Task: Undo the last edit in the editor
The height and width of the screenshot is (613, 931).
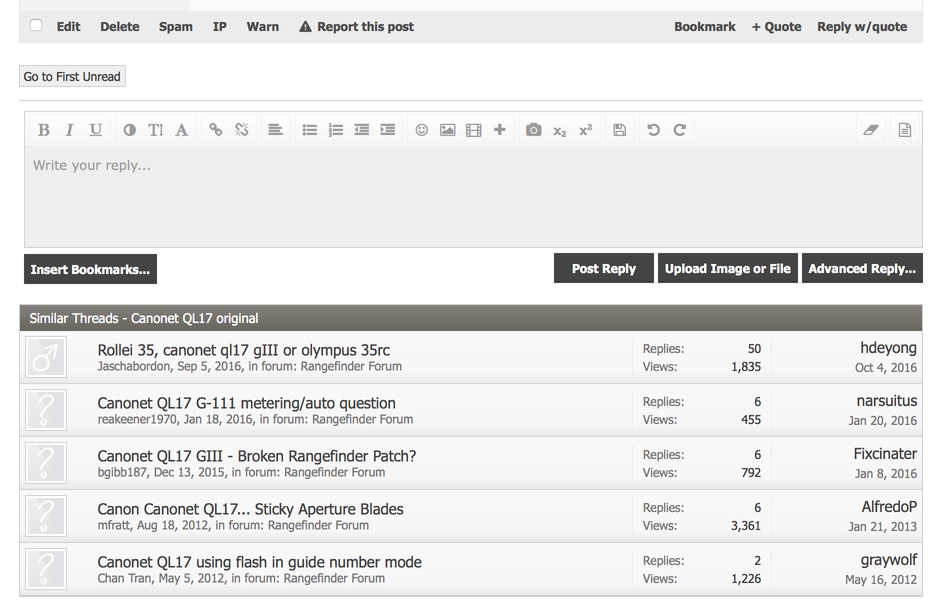Action: pos(653,130)
